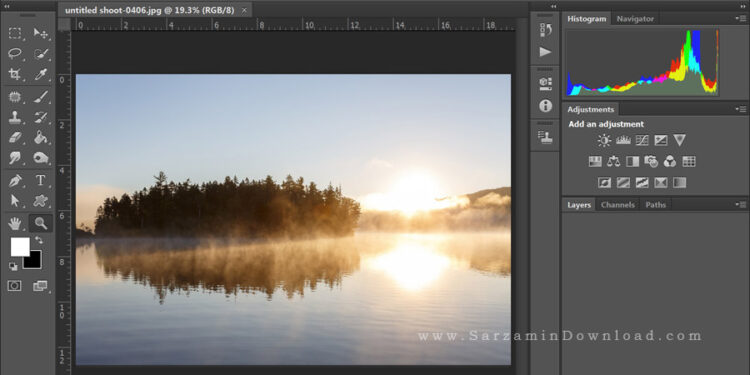Switch to the Navigator tab
Screen dimensions: 750x375
635,19
